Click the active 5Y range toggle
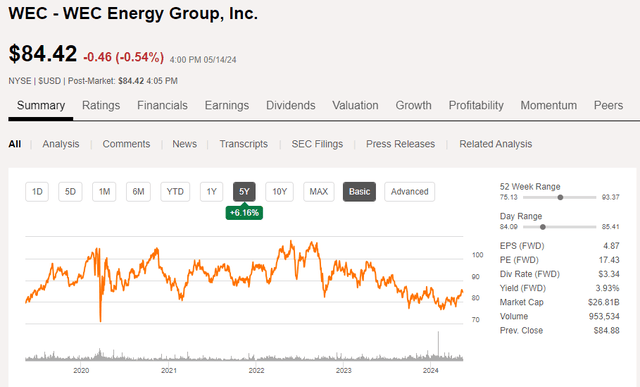The height and width of the screenshot is (387, 640). coord(244,191)
